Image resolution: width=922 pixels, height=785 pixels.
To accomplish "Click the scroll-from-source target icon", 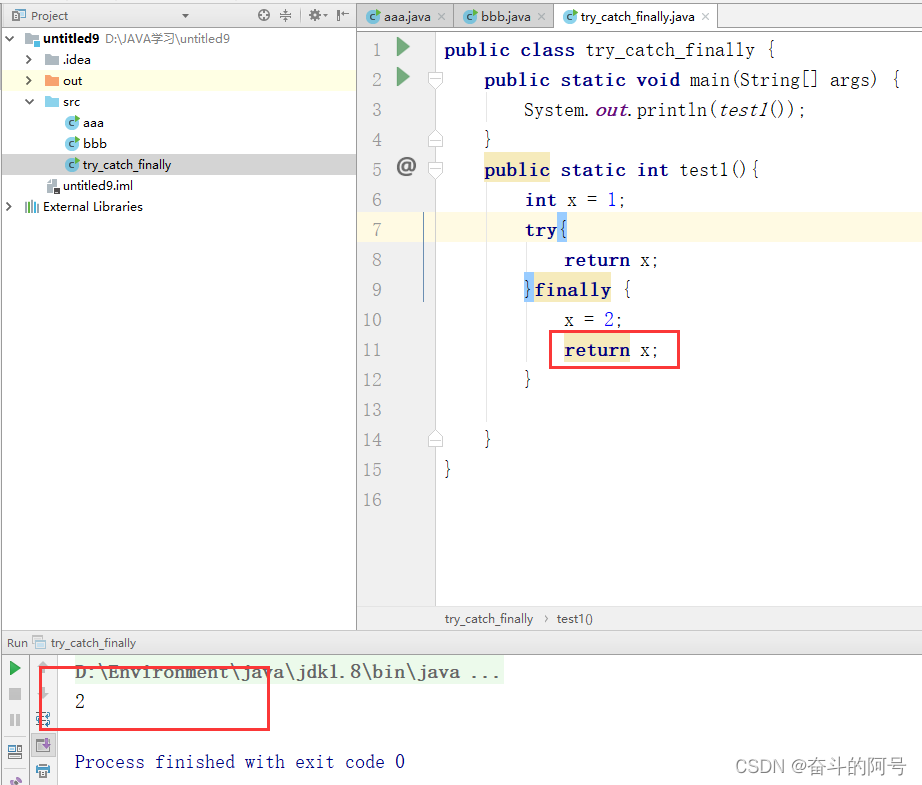I will click(x=264, y=15).
